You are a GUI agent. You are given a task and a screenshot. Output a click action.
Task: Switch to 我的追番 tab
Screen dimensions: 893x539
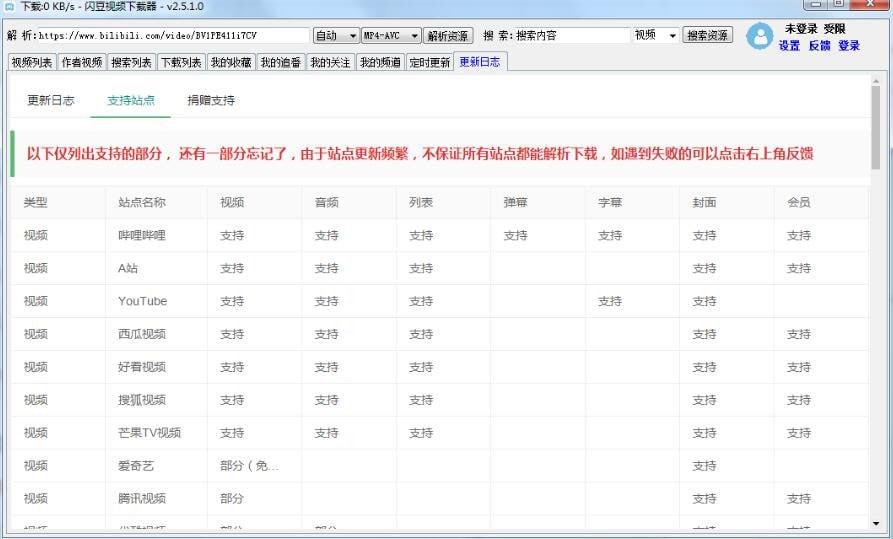[x=281, y=62]
